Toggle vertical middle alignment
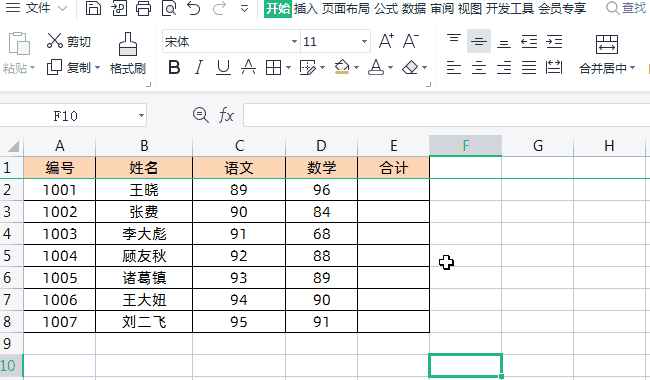650x380 pixels. click(x=479, y=41)
